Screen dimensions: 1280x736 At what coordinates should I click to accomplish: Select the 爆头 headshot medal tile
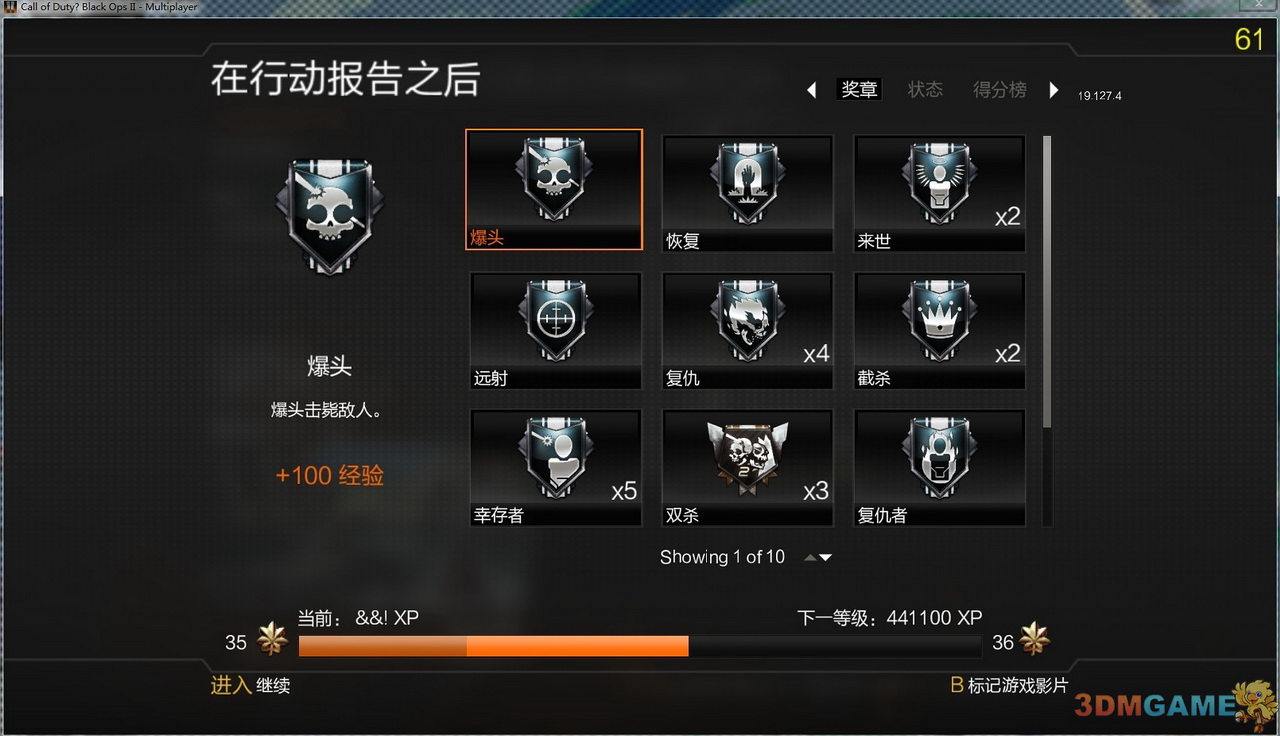point(554,190)
